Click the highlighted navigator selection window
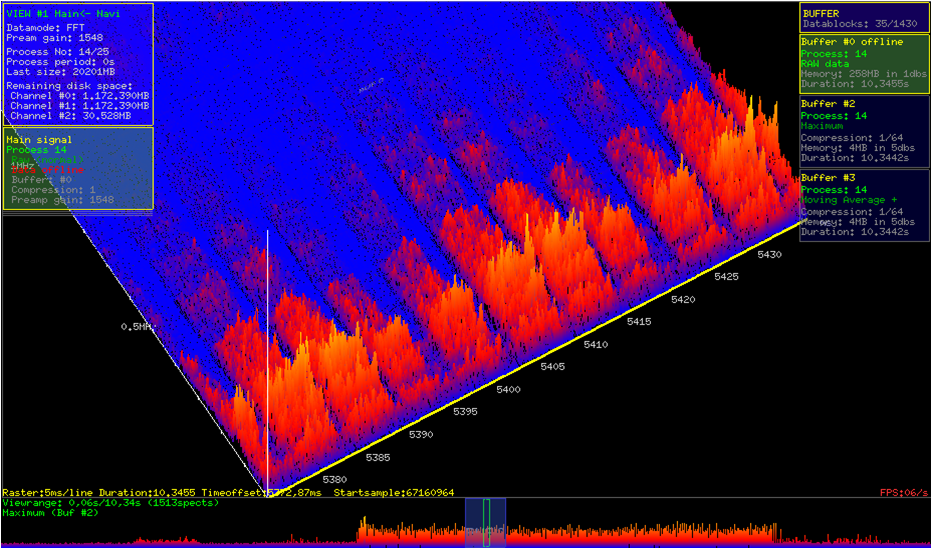This screenshot has width=932, height=549. point(485,522)
